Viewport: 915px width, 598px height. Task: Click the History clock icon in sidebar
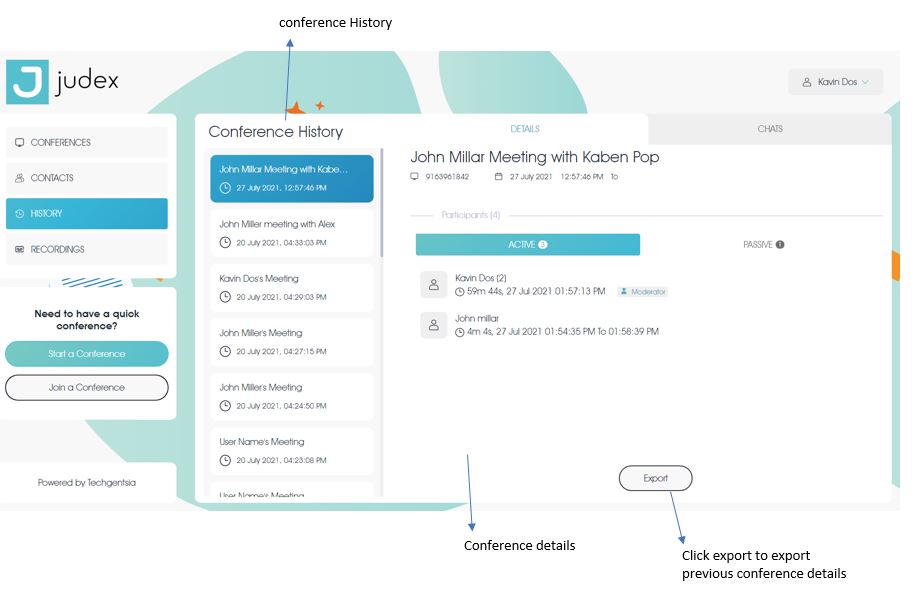pos(20,214)
